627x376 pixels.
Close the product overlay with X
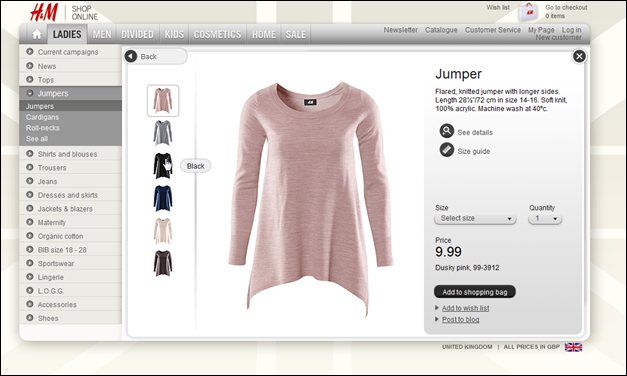pos(579,56)
